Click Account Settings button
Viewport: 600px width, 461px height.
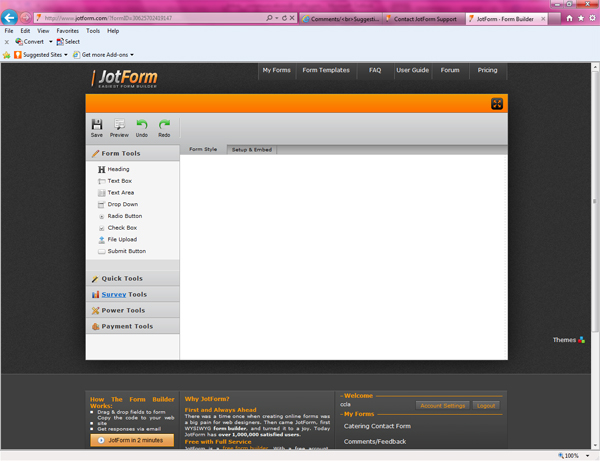pos(443,406)
